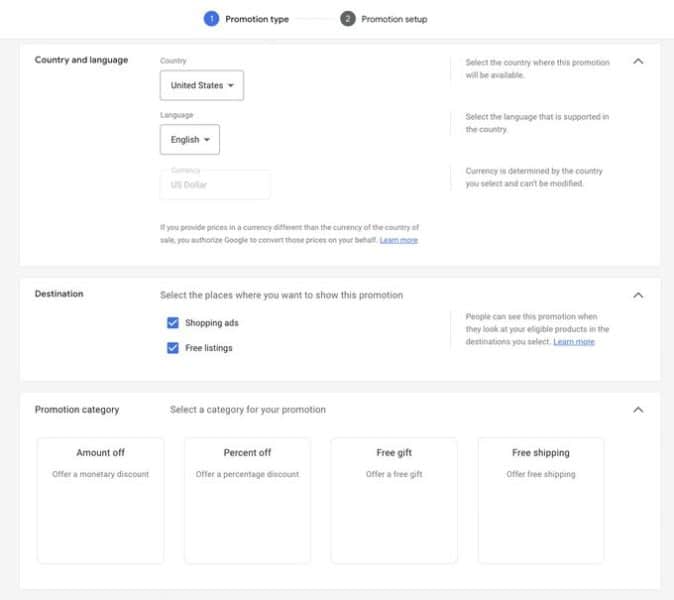Open the Country dropdown showing United States
The width and height of the screenshot is (674, 600).
click(202, 86)
